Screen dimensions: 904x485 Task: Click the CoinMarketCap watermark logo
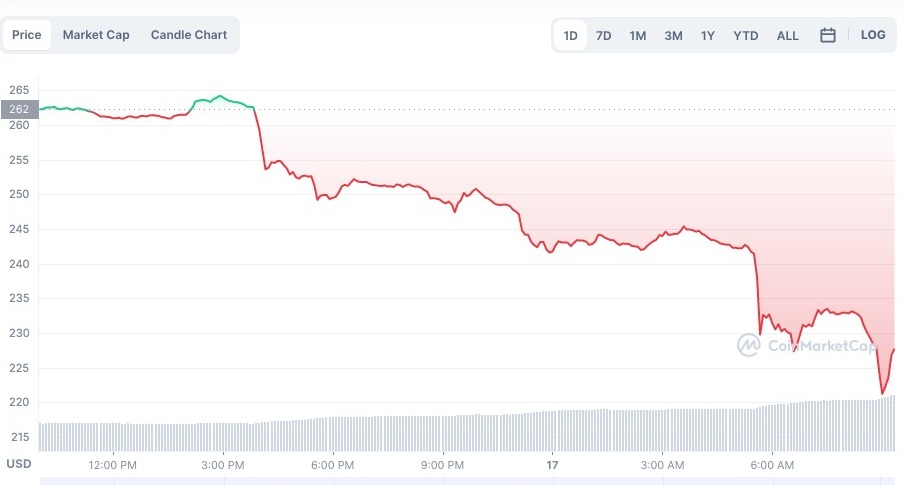(x=807, y=346)
